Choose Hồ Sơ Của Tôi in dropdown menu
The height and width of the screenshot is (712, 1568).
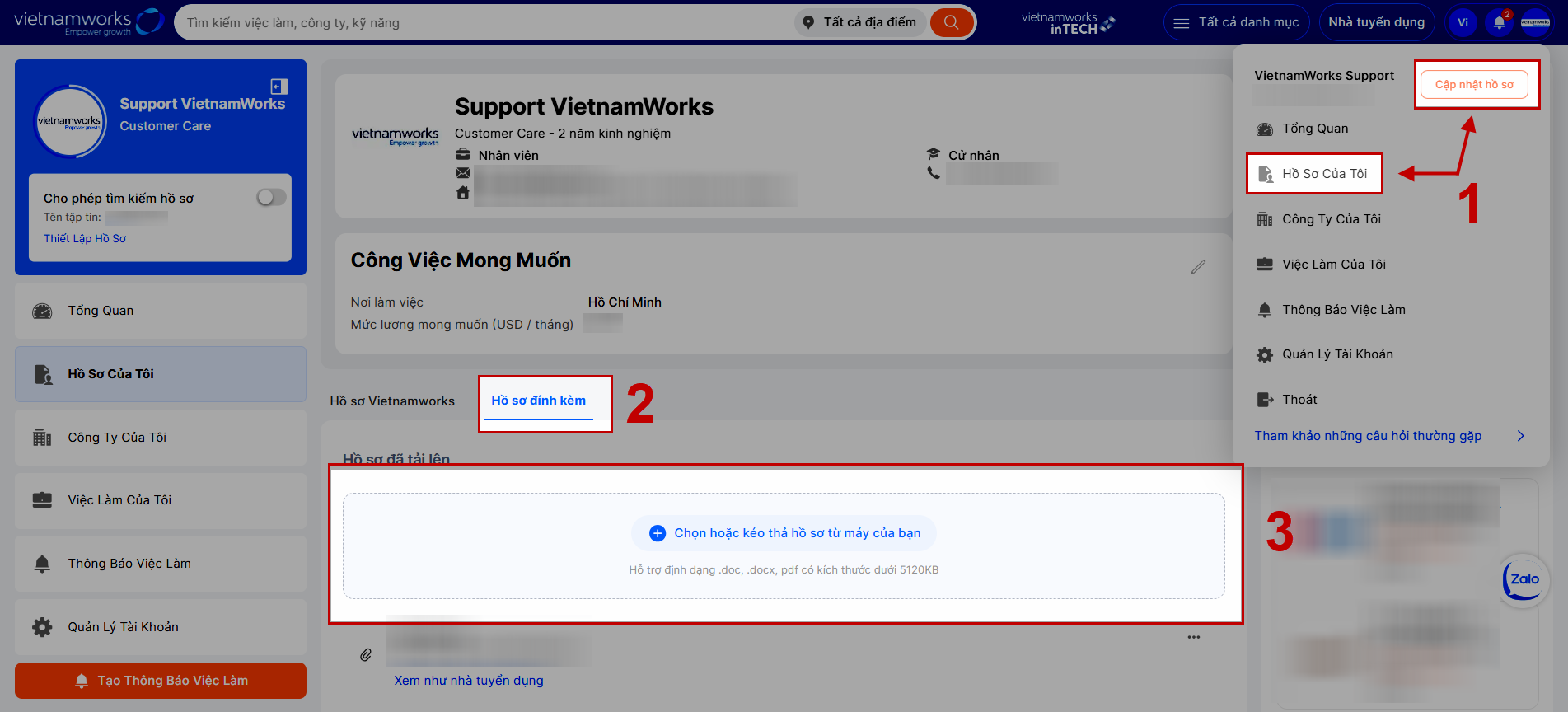click(1314, 174)
